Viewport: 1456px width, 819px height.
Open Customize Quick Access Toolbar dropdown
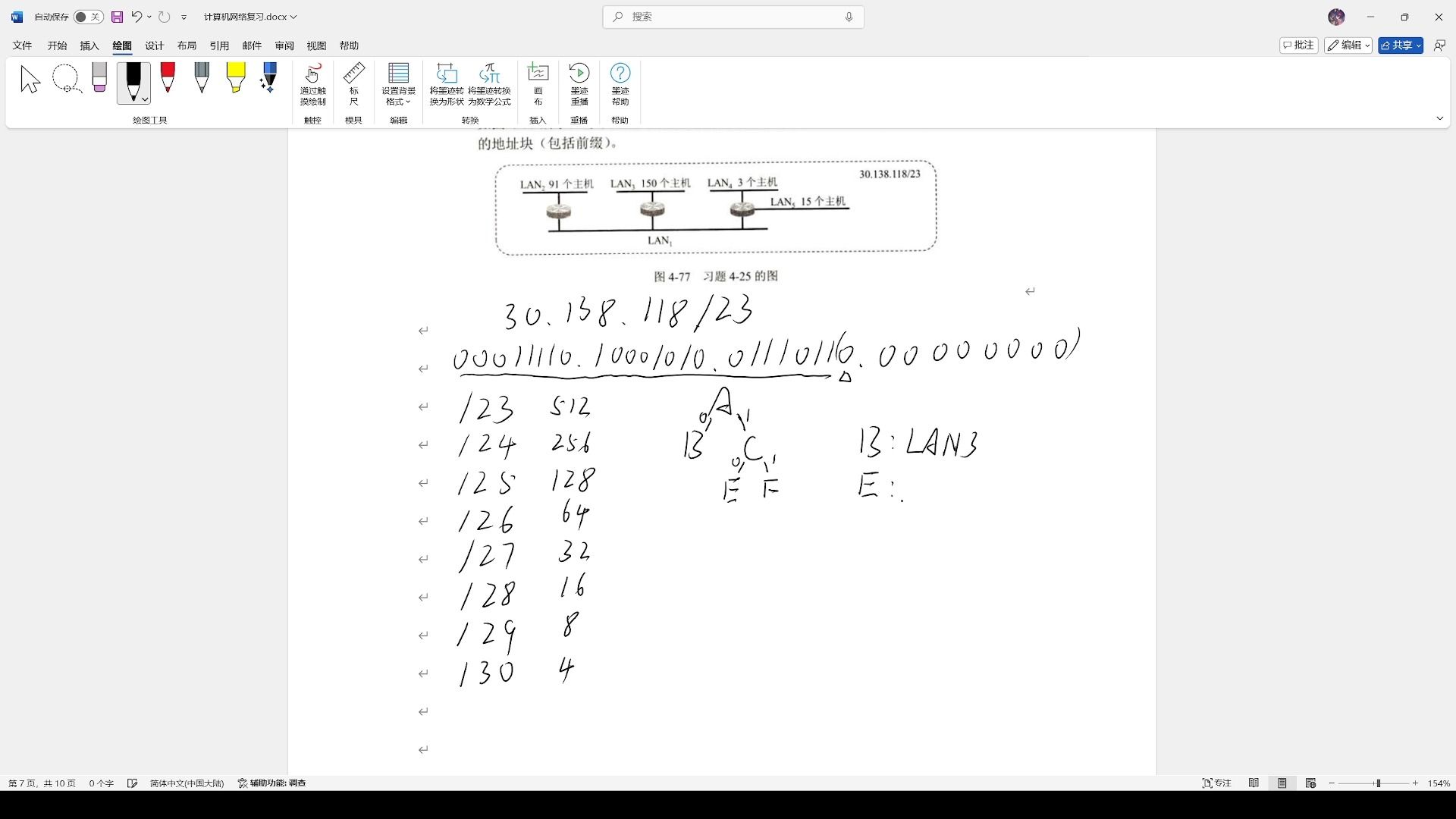point(184,17)
